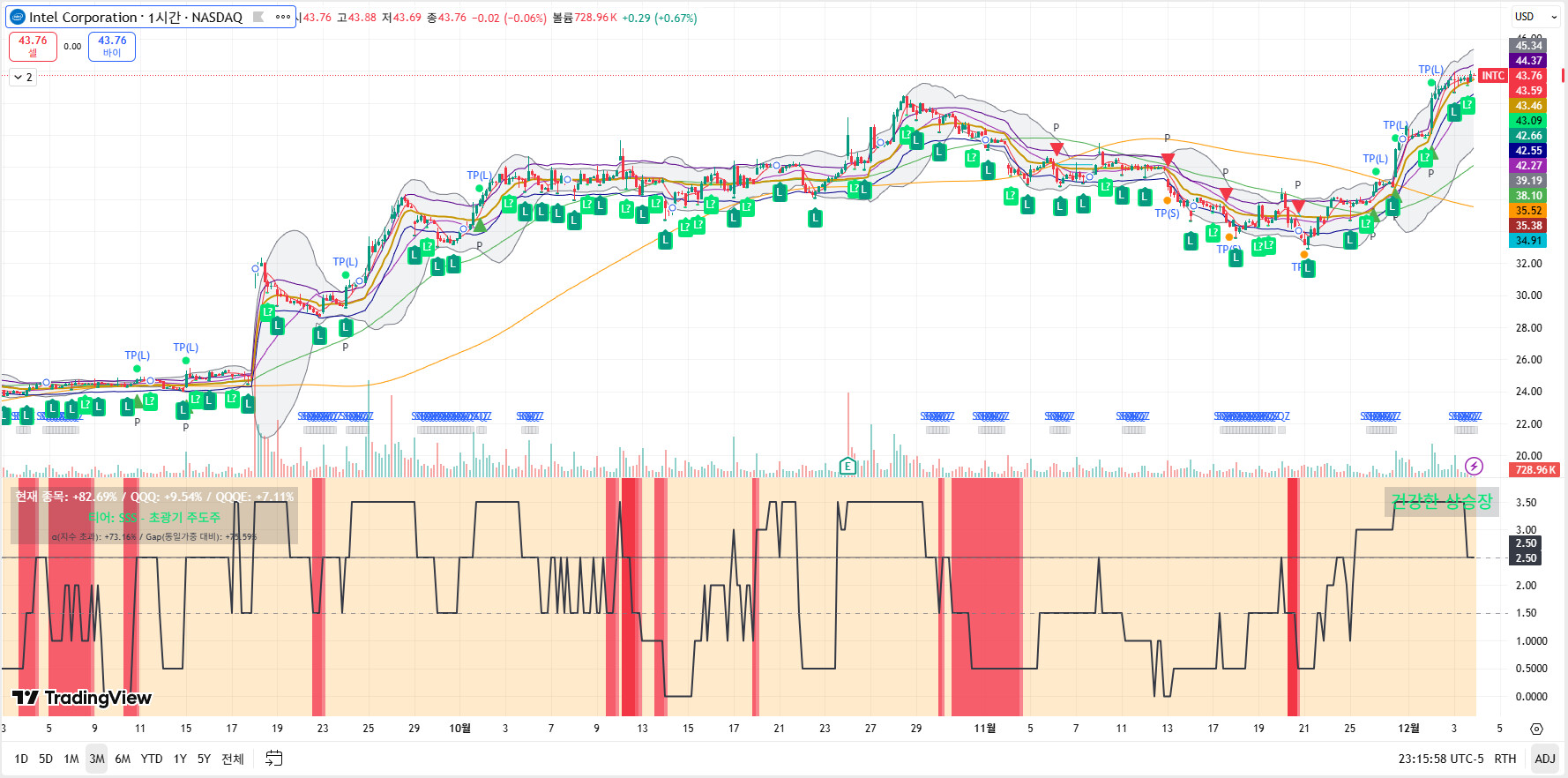
Task: Select the 5D time range
Action: click(46, 759)
